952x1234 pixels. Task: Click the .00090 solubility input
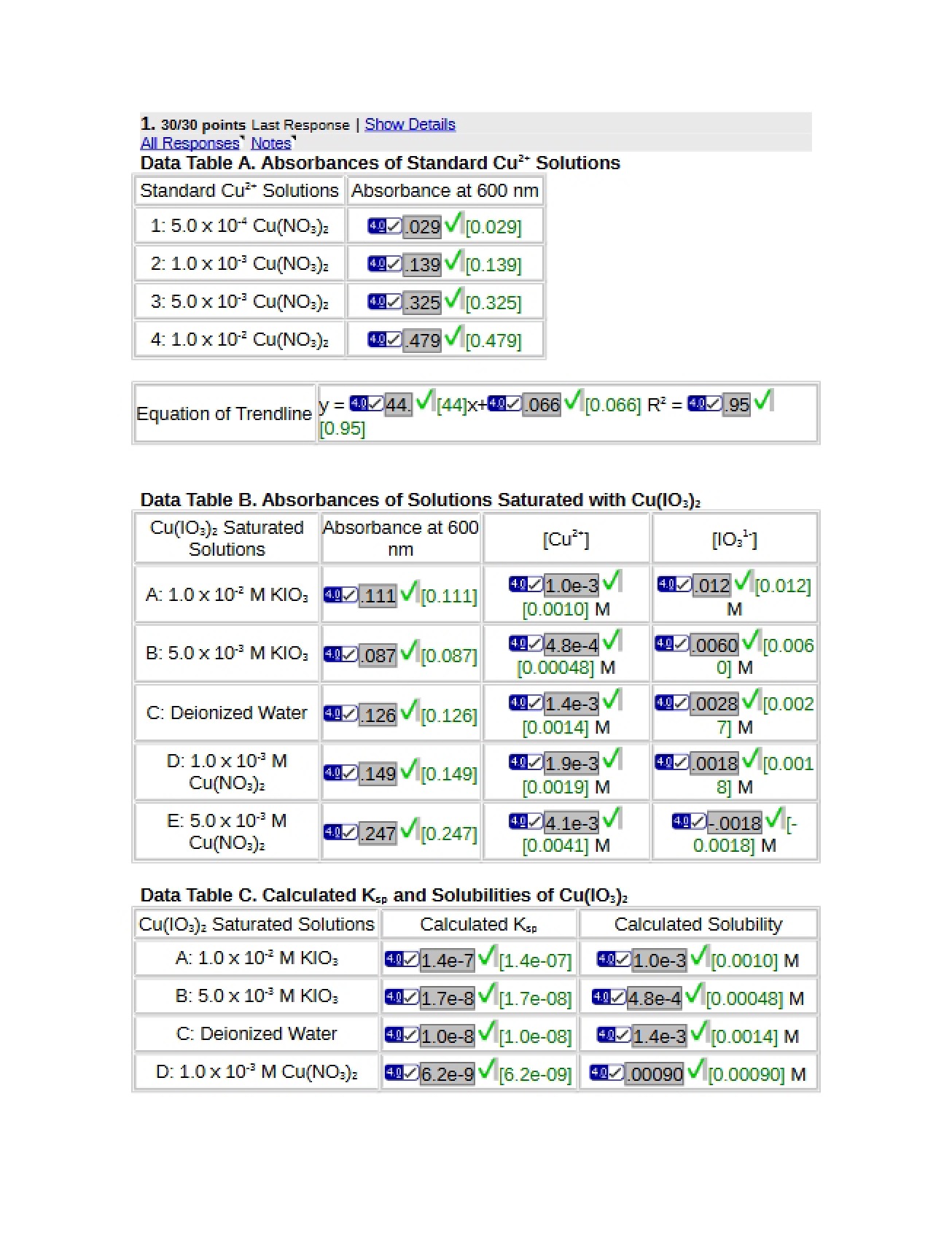click(655, 1074)
